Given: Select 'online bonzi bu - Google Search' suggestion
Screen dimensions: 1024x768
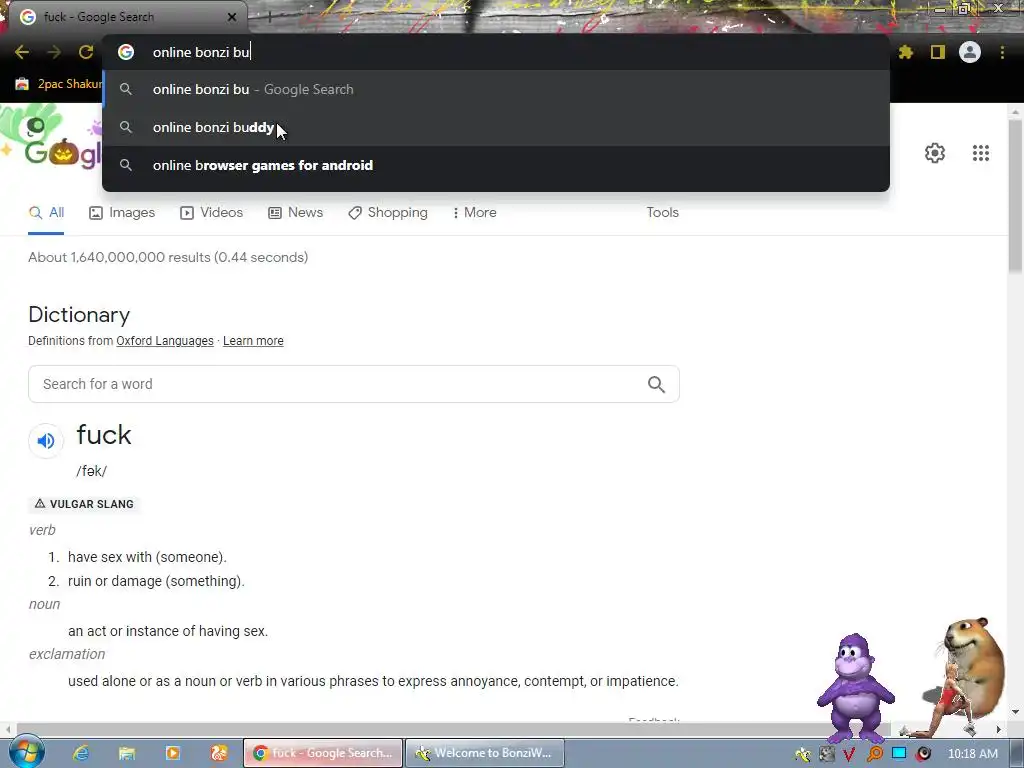Looking at the screenshot, I should (496, 89).
